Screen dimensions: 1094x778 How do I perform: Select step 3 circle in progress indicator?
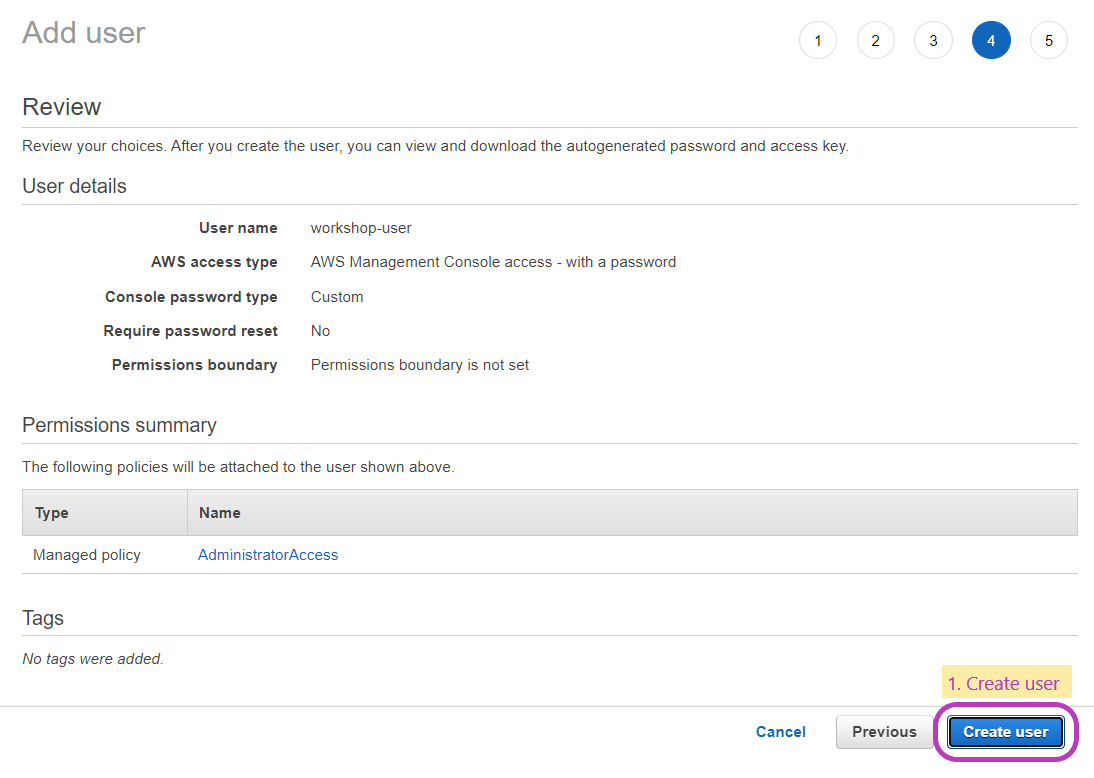click(933, 40)
